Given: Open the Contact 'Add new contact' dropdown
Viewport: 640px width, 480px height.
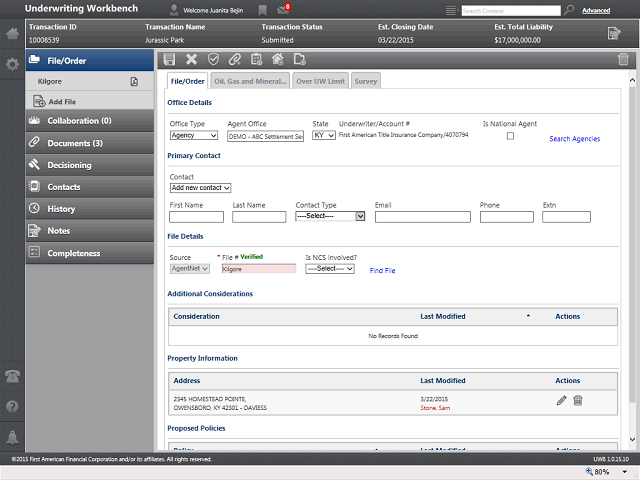Looking at the screenshot, I should tap(200, 188).
